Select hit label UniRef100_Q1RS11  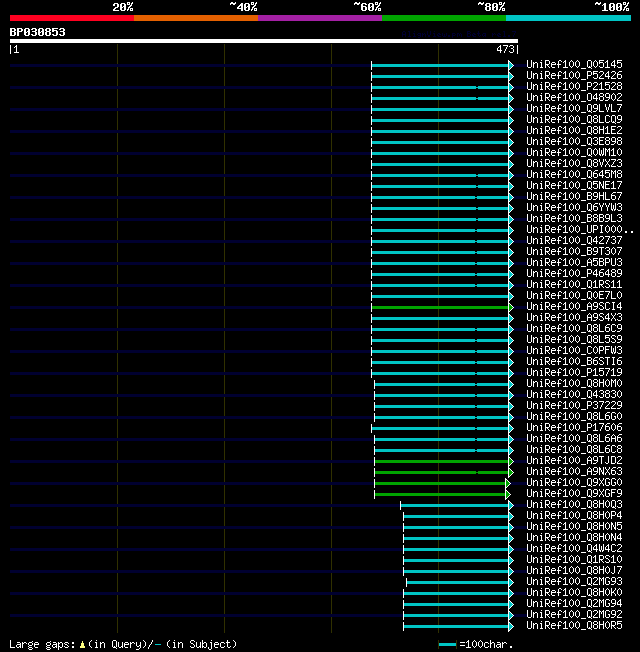pyautogui.click(x=574, y=284)
